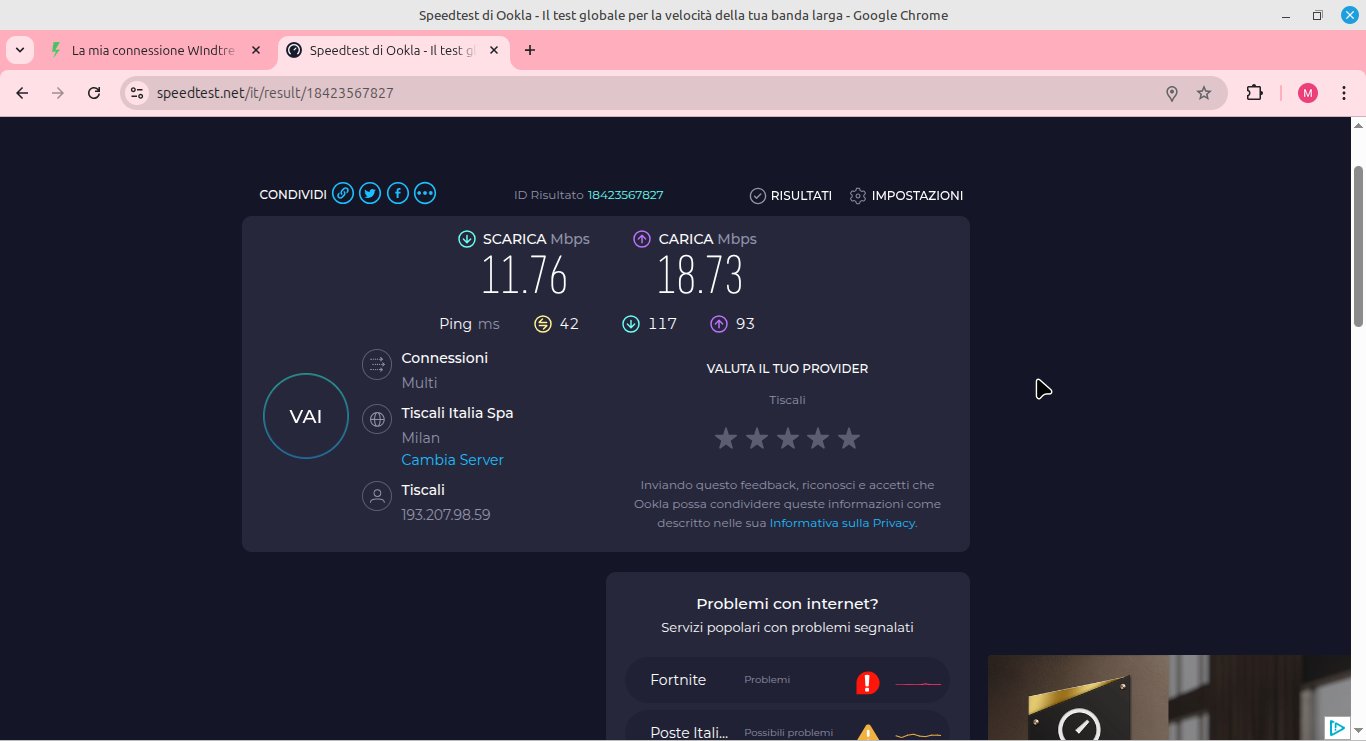Switch to La mia connessione Windtre tab

(152, 50)
